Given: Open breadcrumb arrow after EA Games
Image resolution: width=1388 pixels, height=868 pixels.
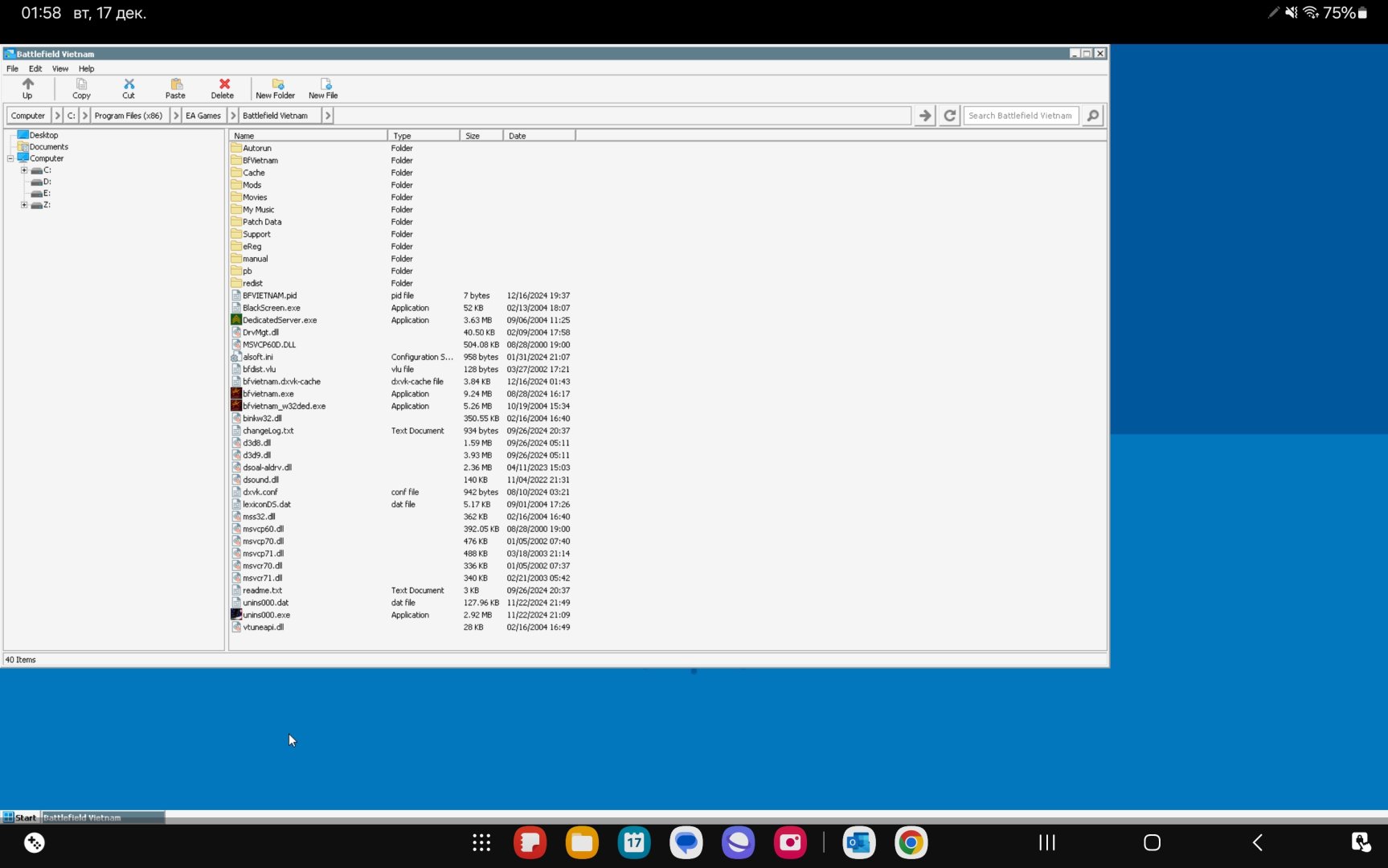Looking at the screenshot, I should tap(233, 116).
